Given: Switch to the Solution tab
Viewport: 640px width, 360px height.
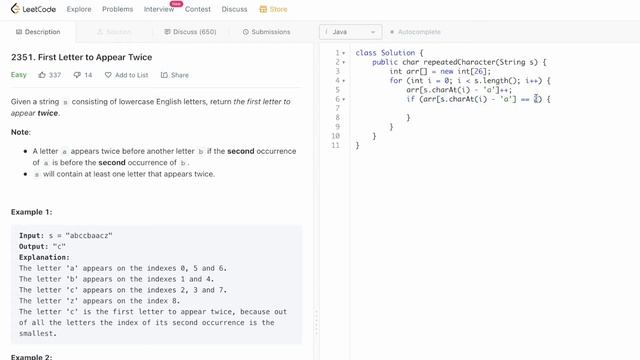Looking at the screenshot, I should coord(114,32).
